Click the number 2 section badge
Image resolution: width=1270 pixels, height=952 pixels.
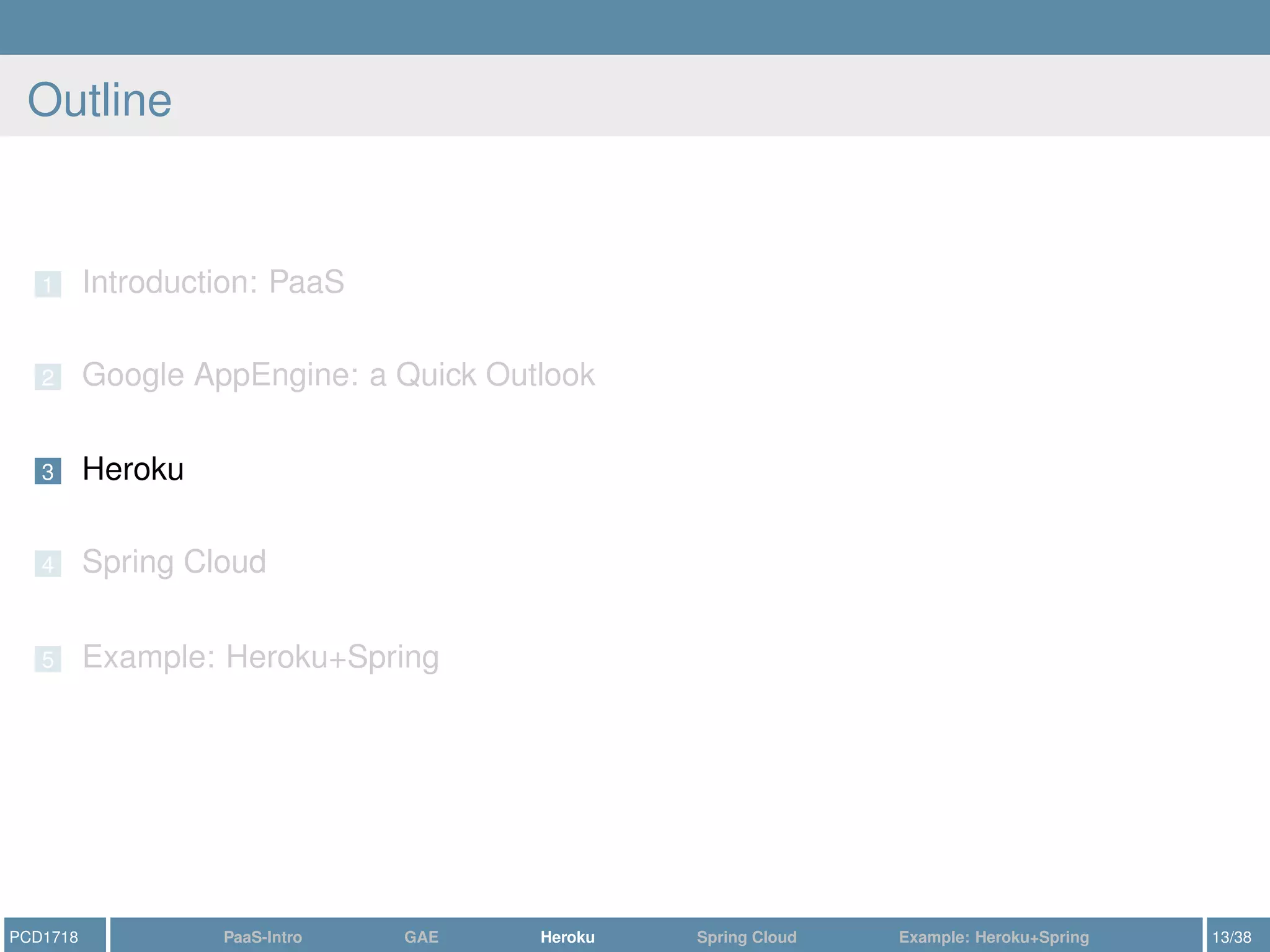pos(48,377)
